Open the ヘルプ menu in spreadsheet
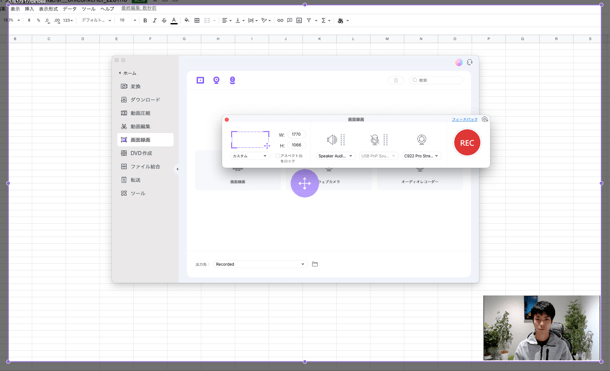Viewport: 610px width, 371px height. [107, 9]
